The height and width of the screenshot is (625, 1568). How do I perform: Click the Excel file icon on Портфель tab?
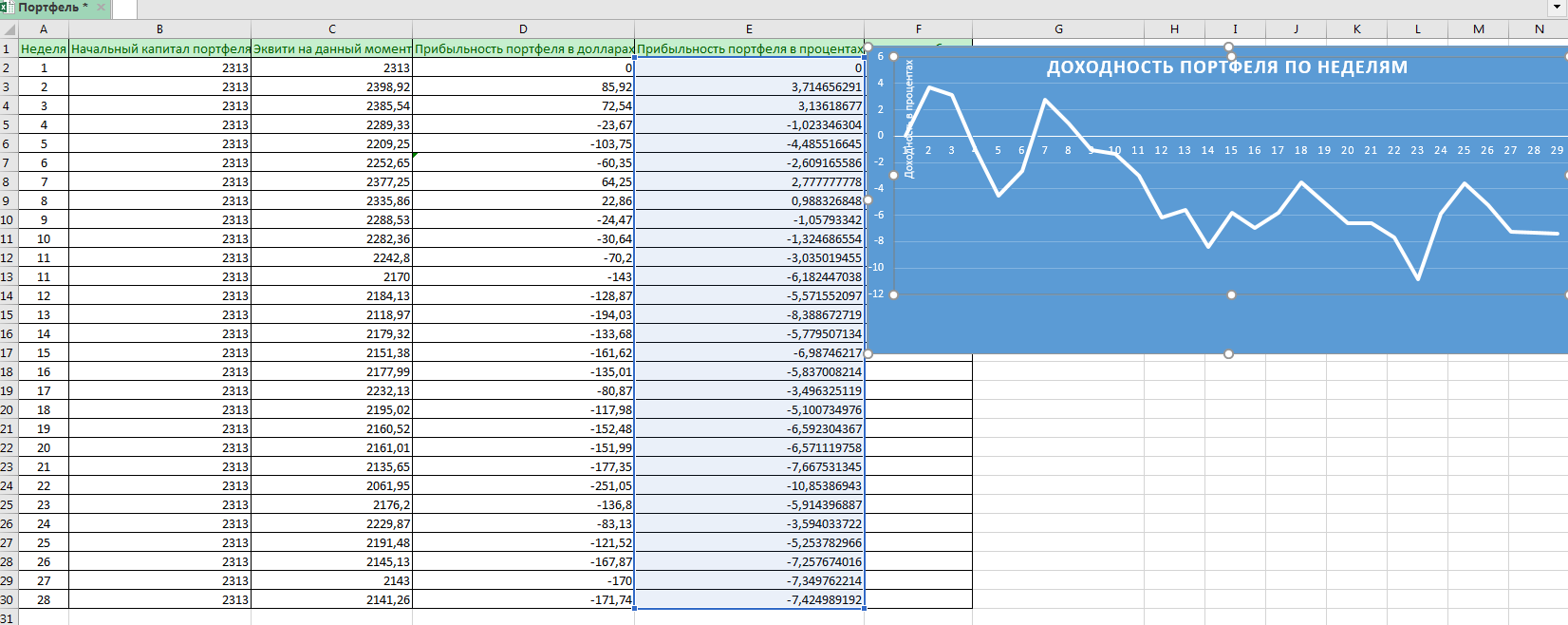pos(8,8)
